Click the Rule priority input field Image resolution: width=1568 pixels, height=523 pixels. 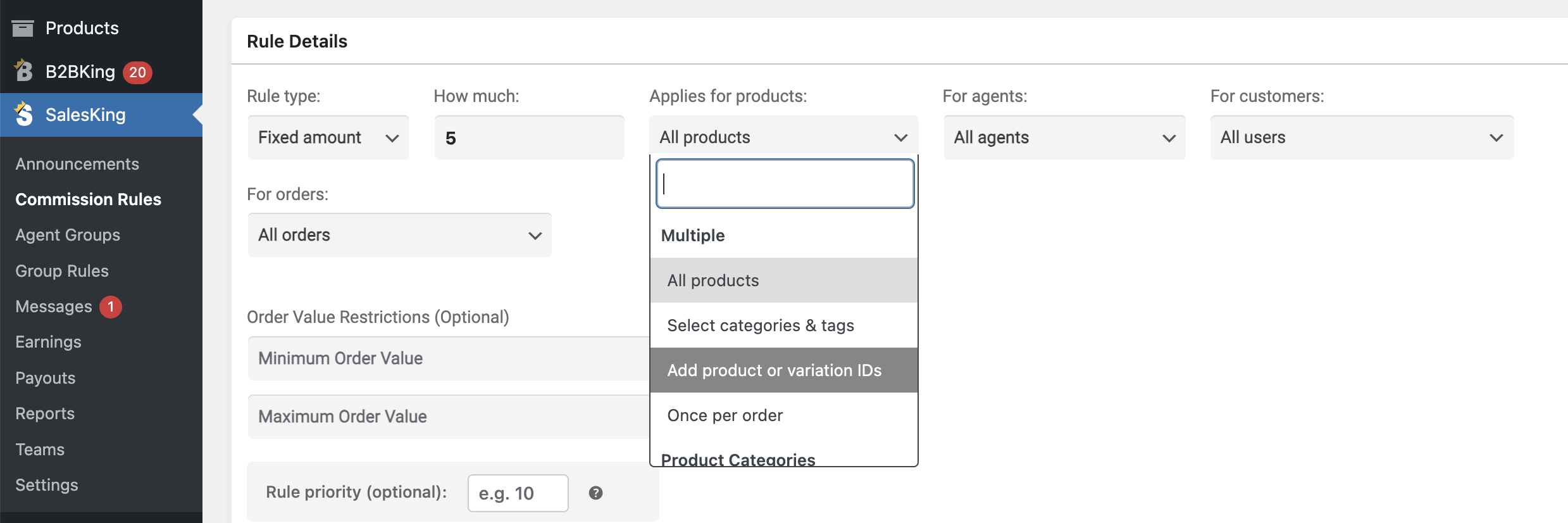(x=518, y=493)
